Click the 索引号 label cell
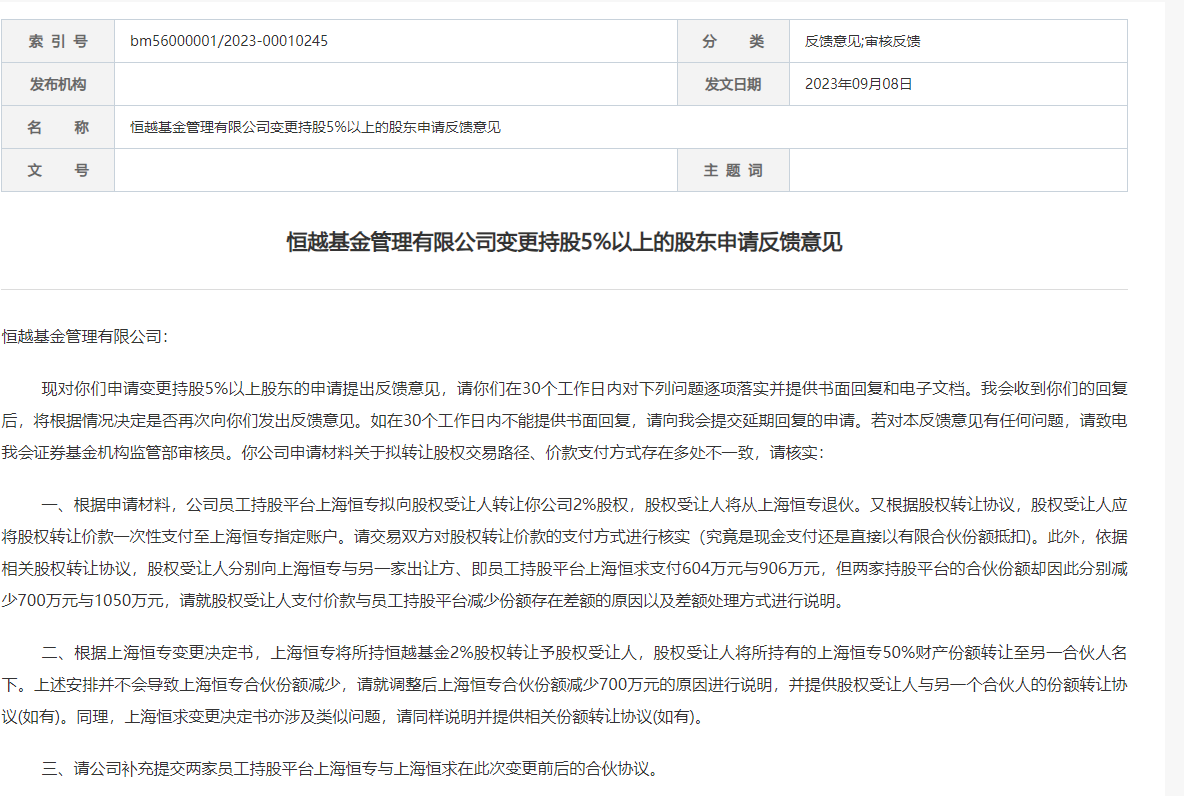The height and width of the screenshot is (796, 1184). (x=58, y=41)
